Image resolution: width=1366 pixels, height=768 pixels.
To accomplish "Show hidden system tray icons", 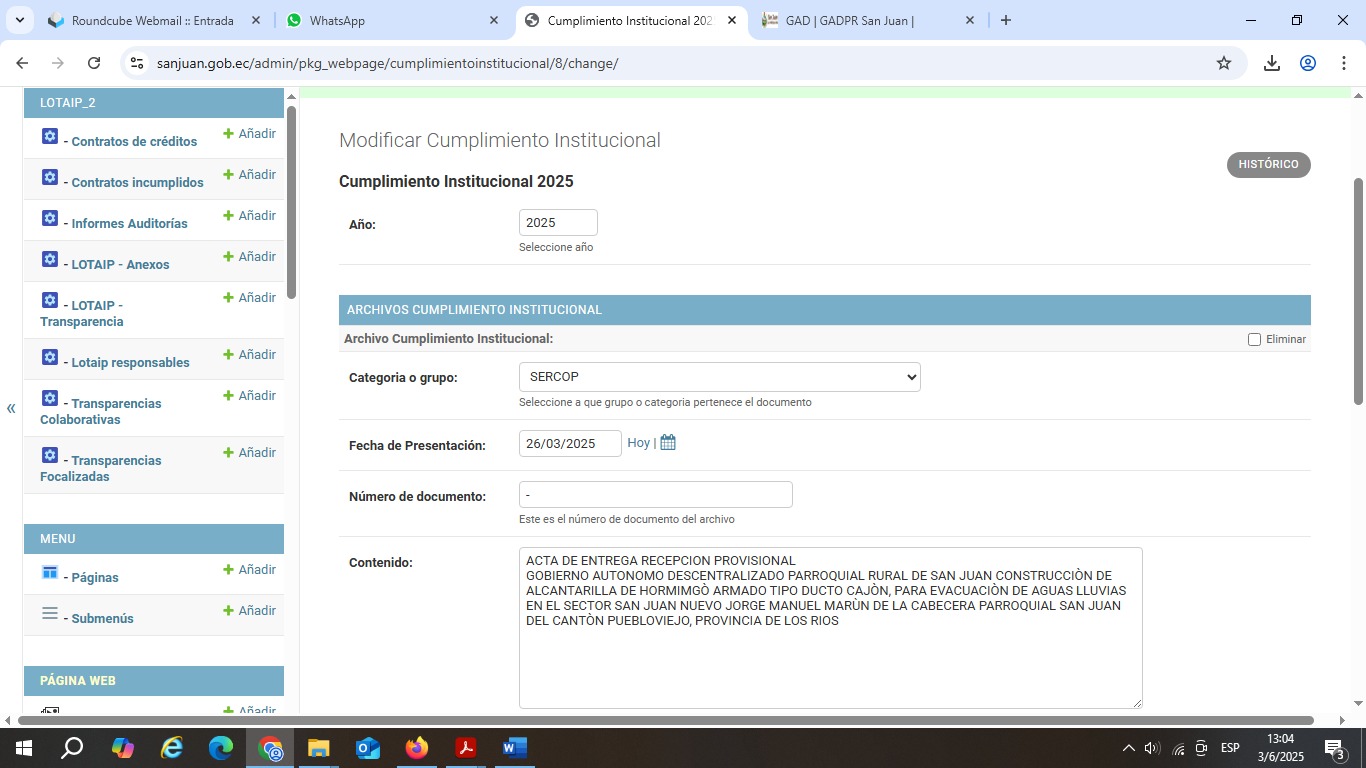I will (1128, 748).
